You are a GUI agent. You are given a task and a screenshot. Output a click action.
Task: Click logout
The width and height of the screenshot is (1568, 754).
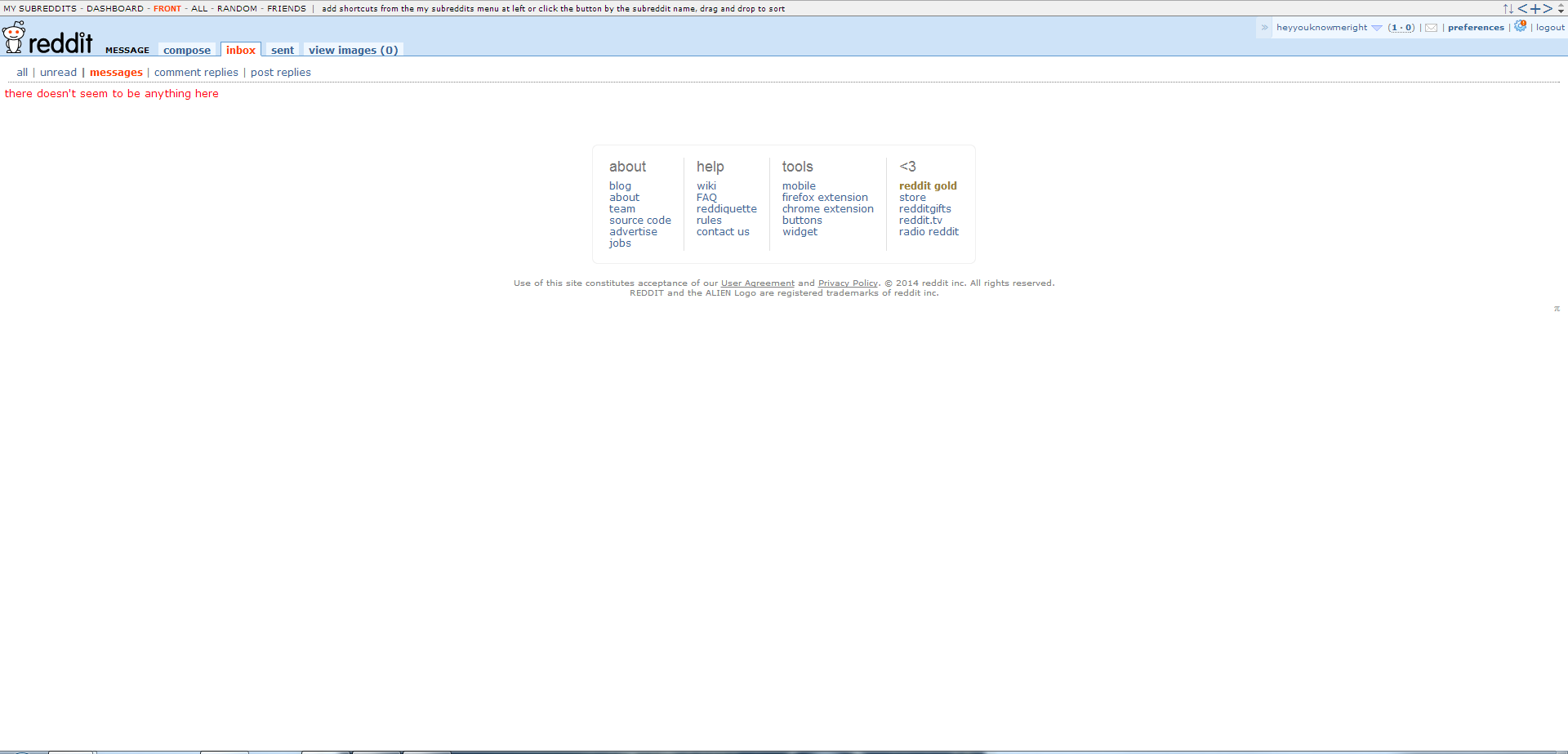1550,28
